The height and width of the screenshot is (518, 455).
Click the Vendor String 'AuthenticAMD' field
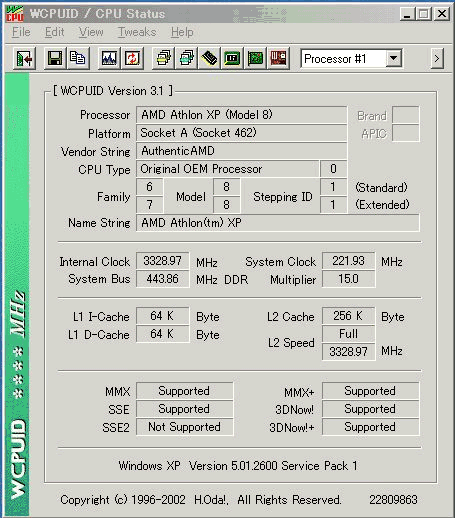(x=242, y=151)
